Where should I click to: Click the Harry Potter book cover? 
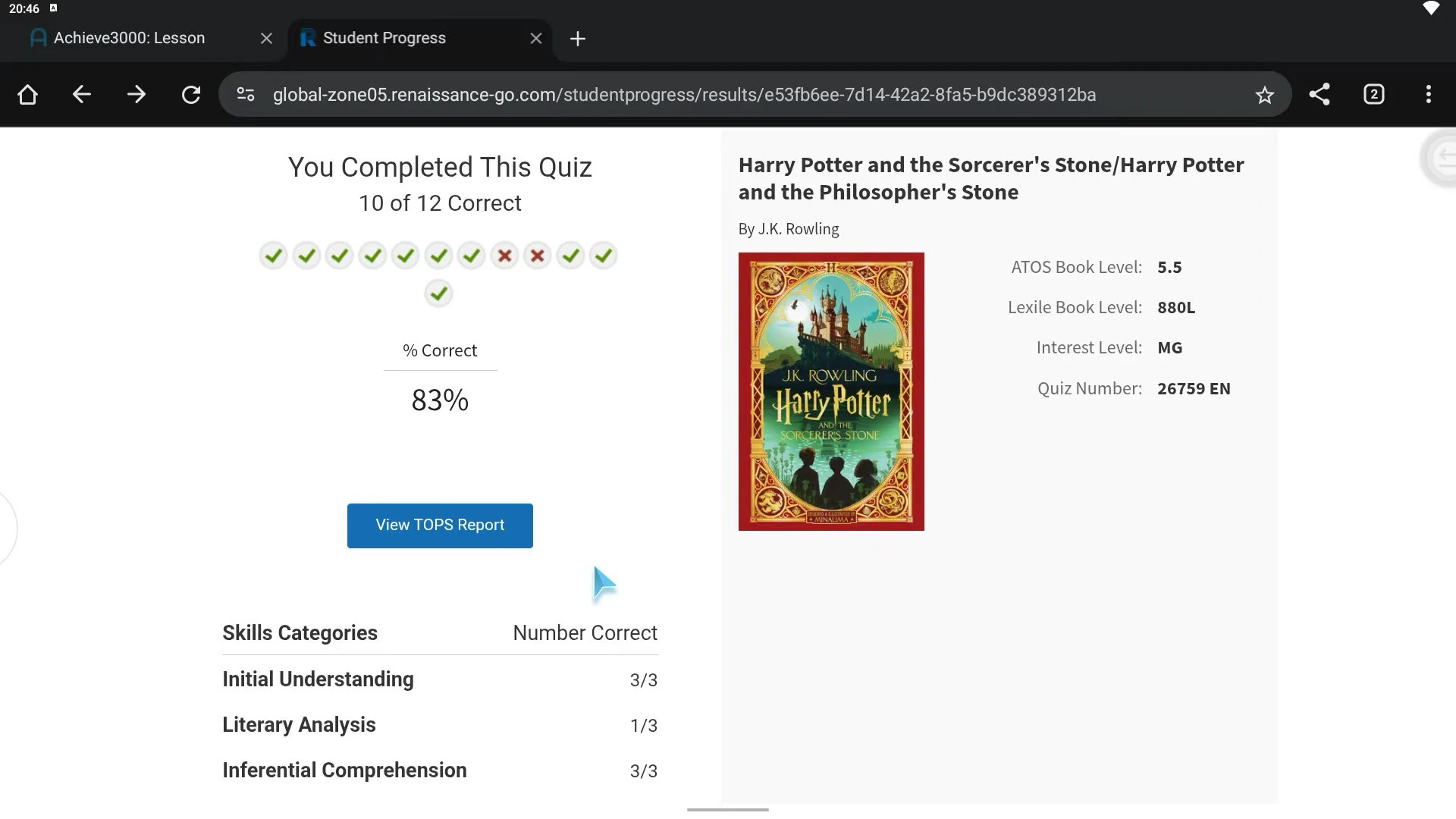click(x=831, y=391)
